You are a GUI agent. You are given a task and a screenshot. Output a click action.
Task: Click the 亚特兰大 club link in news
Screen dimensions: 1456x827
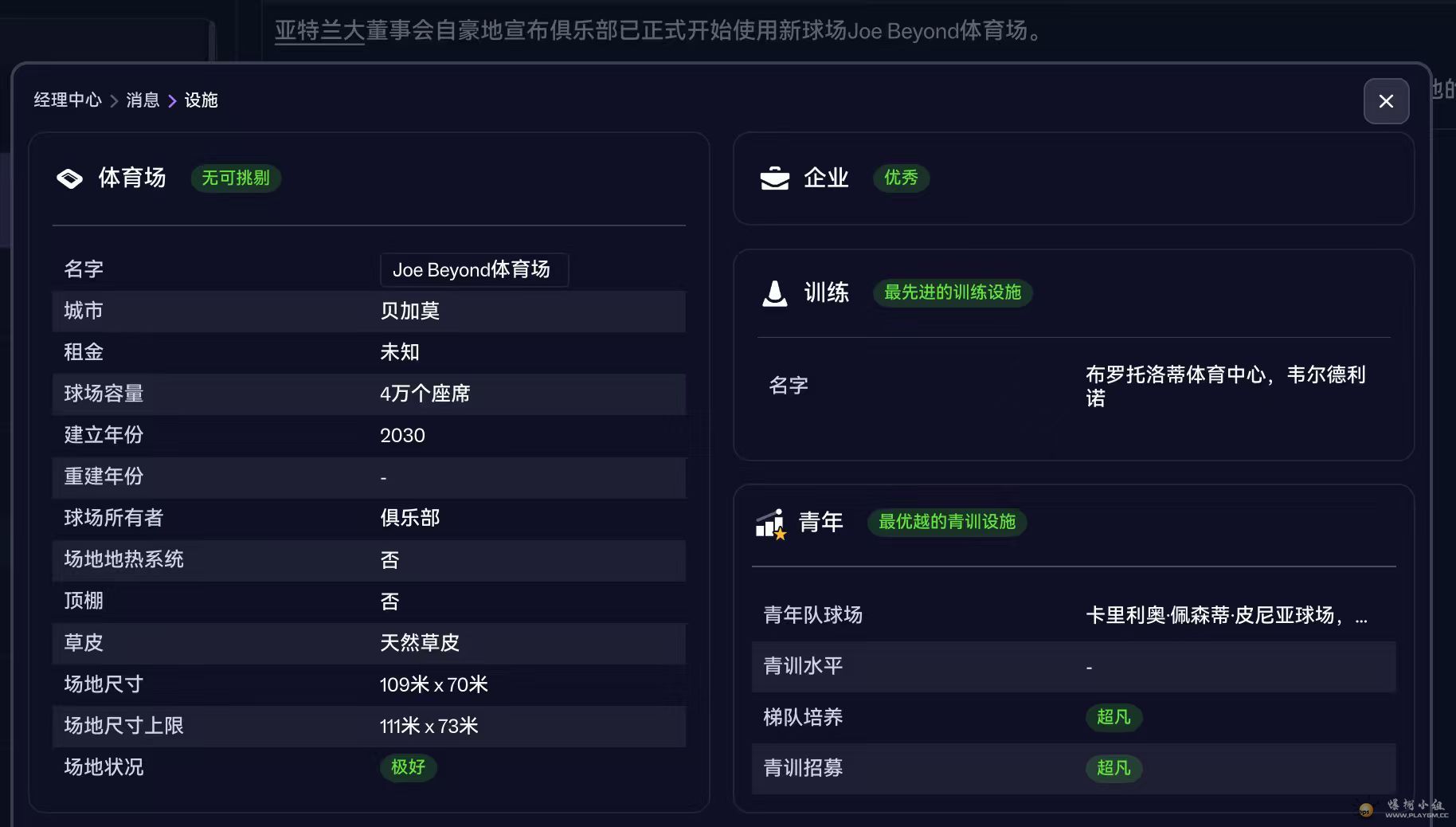[x=319, y=31]
